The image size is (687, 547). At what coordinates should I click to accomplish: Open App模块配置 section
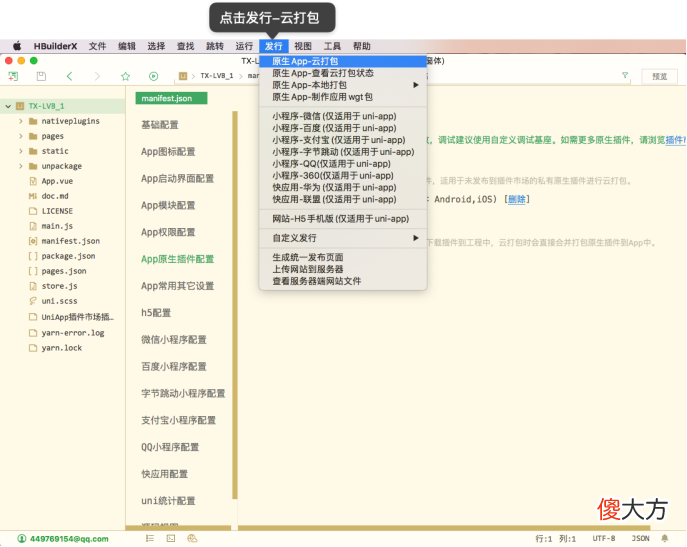click(x=168, y=205)
